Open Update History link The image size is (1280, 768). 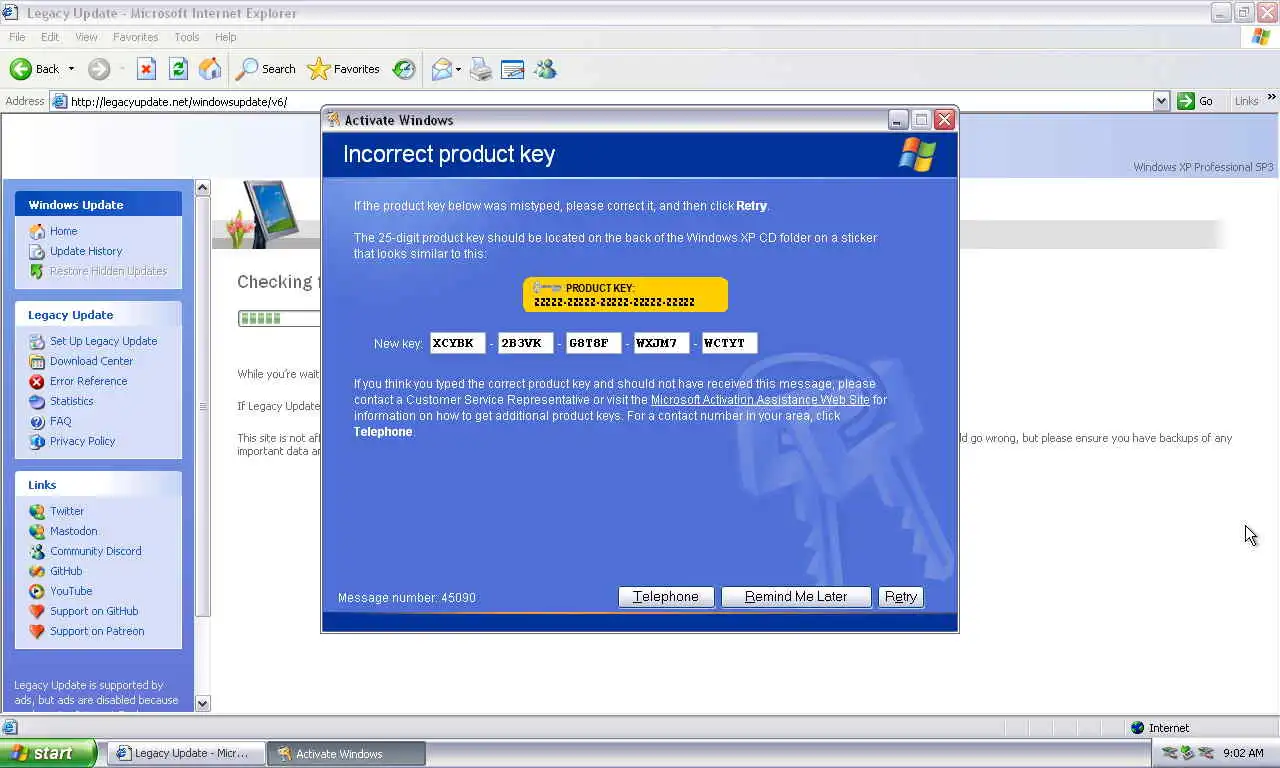(x=86, y=251)
